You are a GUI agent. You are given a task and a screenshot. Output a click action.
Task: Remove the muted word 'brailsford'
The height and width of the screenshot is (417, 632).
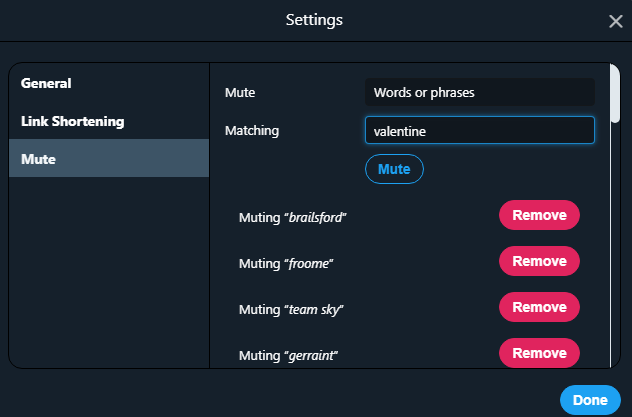(539, 215)
